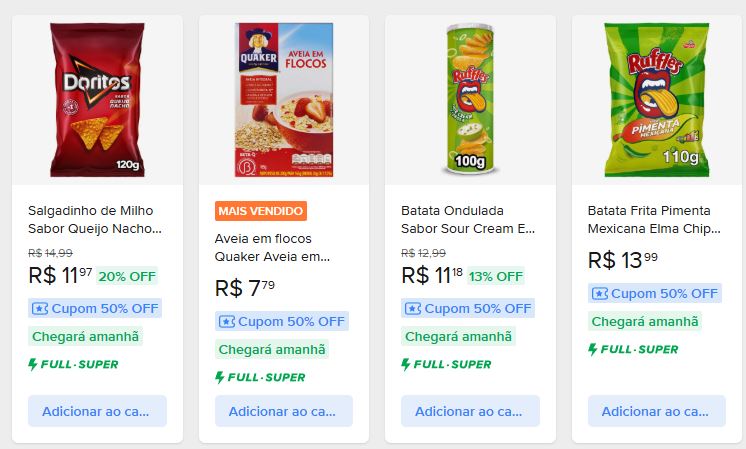Click the FULL SUPER lightning icon on Quaker card
The image size is (746, 449).
click(219, 378)
